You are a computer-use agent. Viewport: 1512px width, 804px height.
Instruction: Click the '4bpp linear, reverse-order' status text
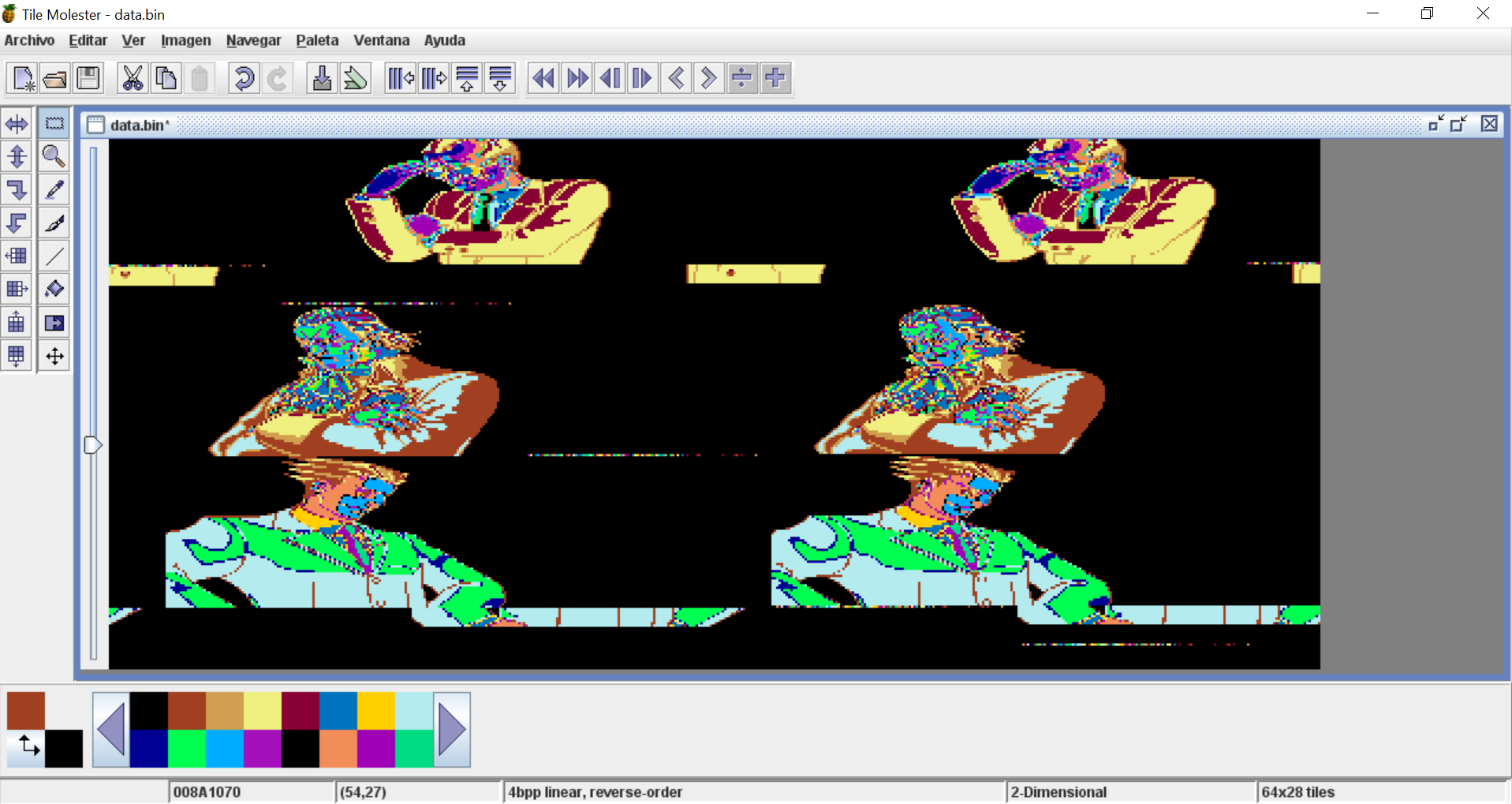(595, 792)
